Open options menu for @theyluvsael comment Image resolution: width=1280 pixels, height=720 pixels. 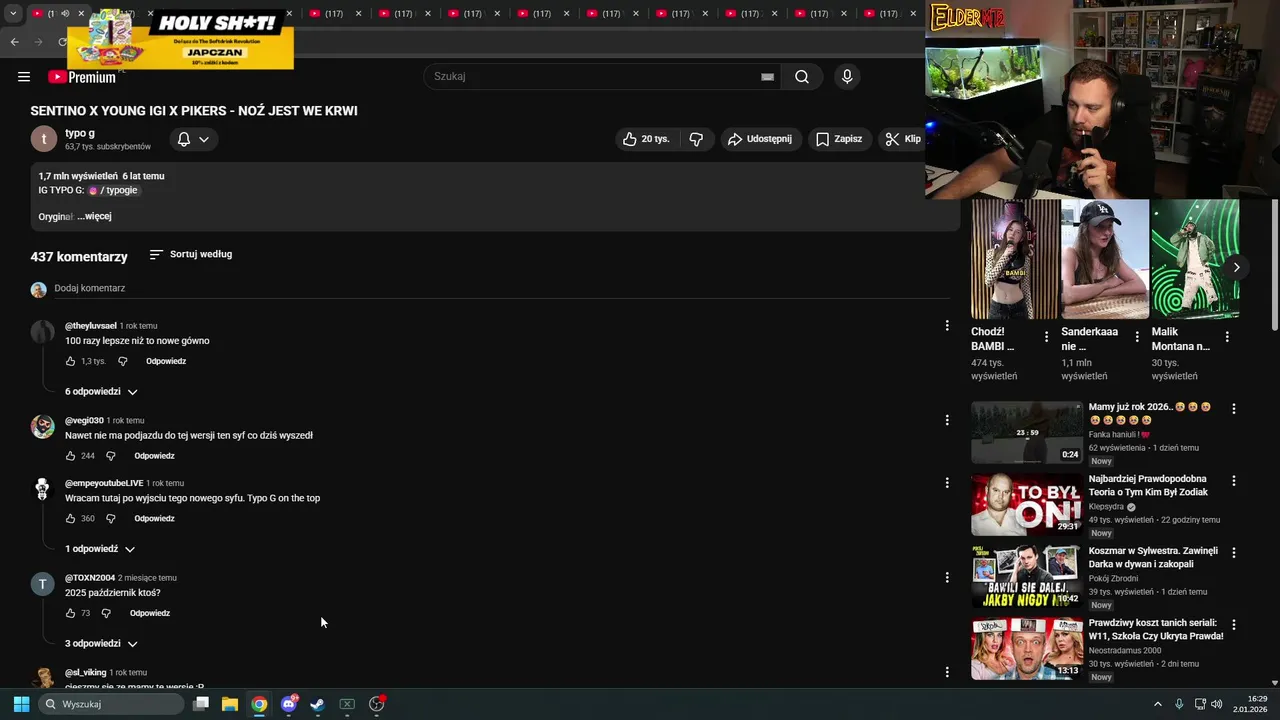click(x=947, y=325)
